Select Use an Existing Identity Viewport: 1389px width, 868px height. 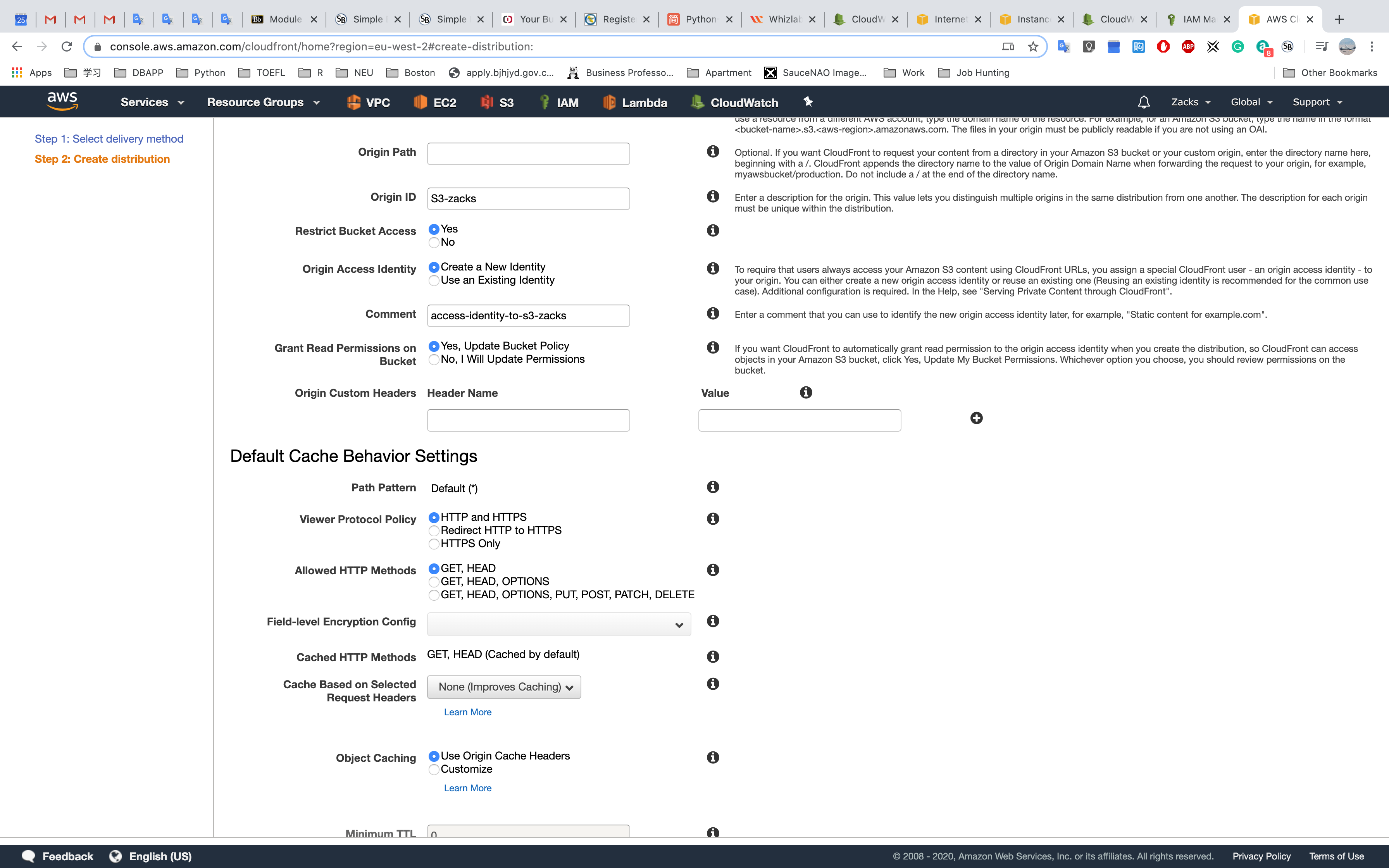coord(434,281)
